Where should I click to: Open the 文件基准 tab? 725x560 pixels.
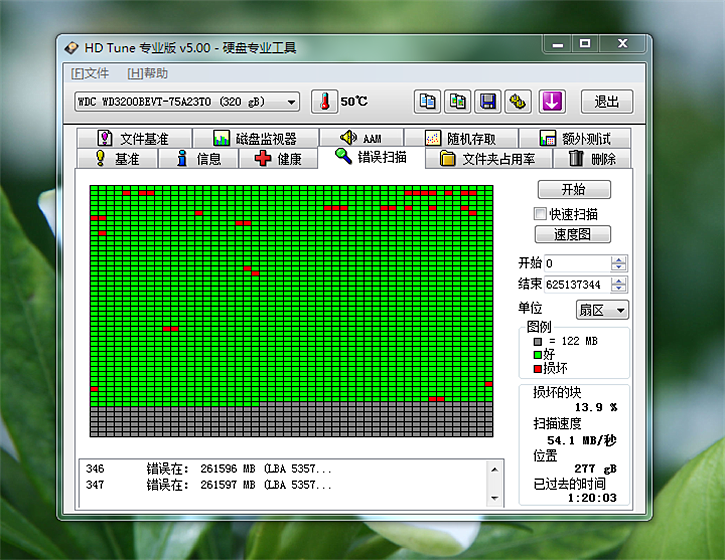(134, 138)
